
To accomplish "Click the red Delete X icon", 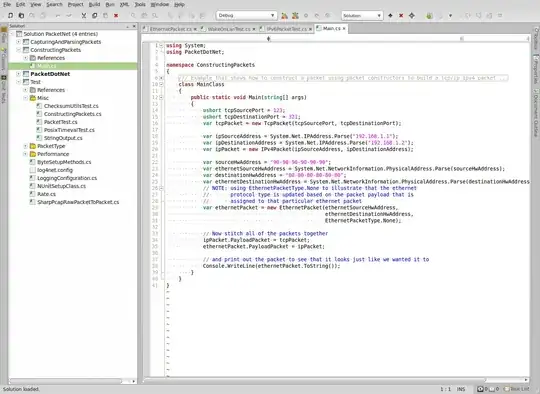I will coord(116,15).
